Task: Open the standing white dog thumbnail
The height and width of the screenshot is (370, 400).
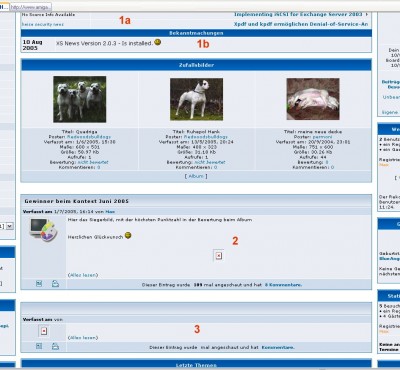Action: [196, 99]
